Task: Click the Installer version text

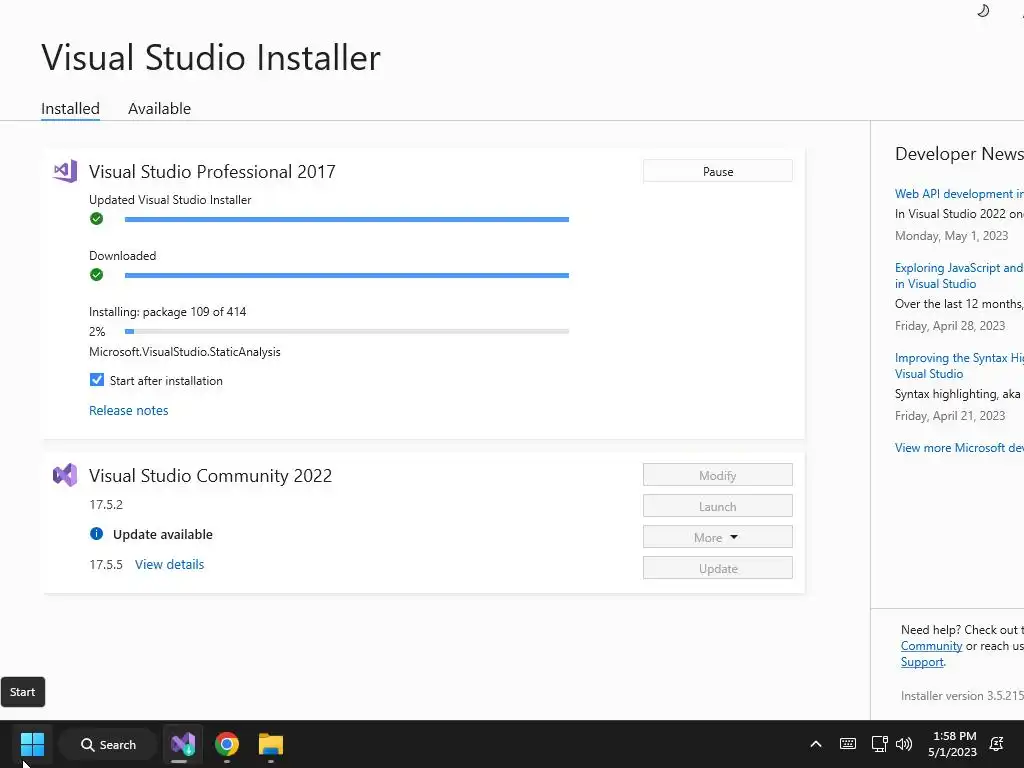Action: click(962, 696)
